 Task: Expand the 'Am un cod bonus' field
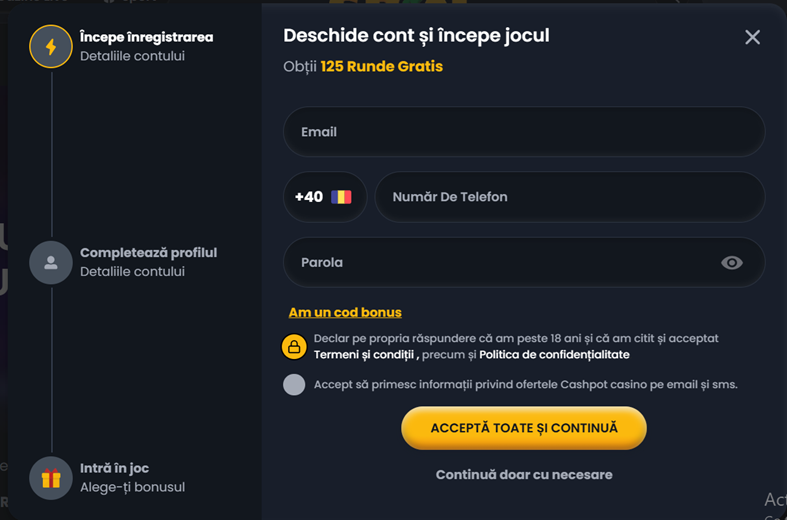coord(345,313)
